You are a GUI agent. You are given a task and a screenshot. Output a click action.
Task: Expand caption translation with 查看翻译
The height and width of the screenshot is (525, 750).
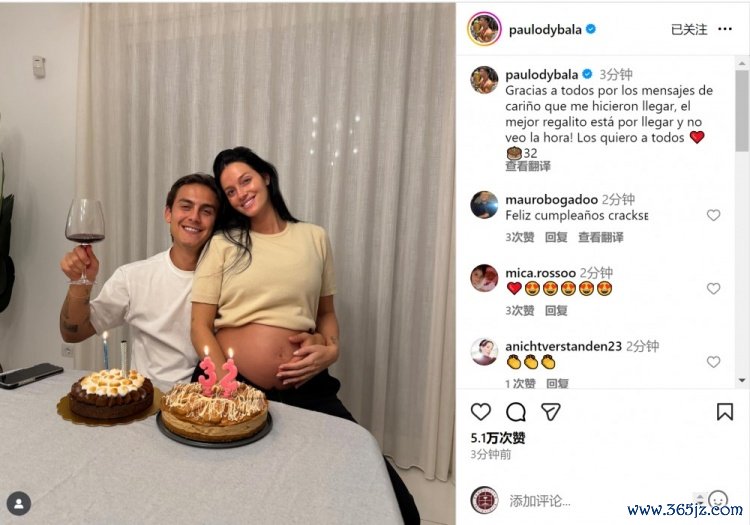click(528, 166)
